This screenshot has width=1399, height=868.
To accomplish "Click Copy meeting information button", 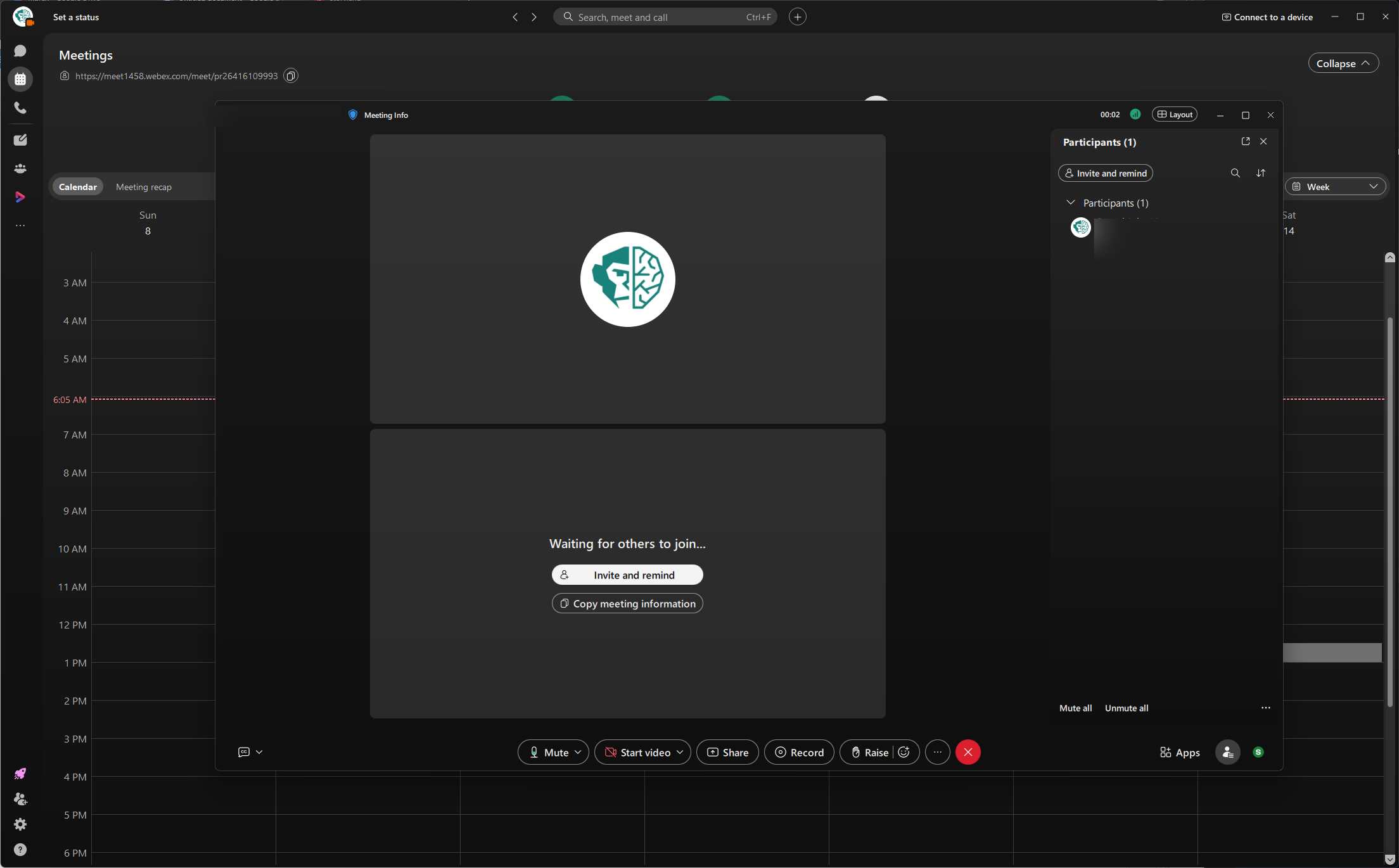I will pyautogui.click(x=627, y=604).
